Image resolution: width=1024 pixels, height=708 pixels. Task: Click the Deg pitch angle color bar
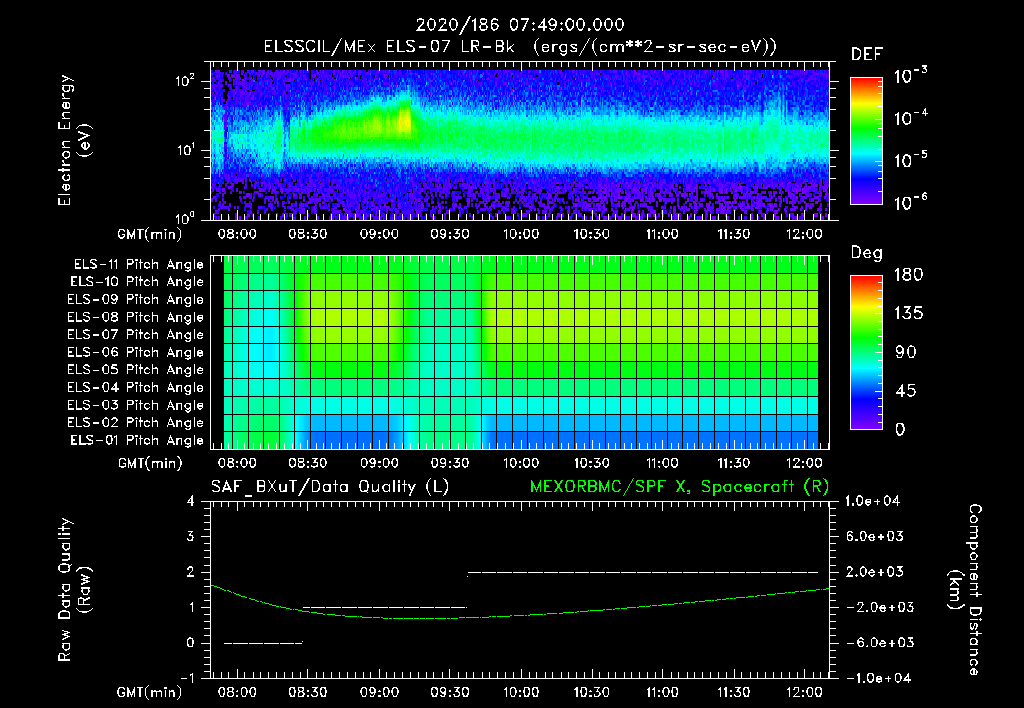coord(866,352)
